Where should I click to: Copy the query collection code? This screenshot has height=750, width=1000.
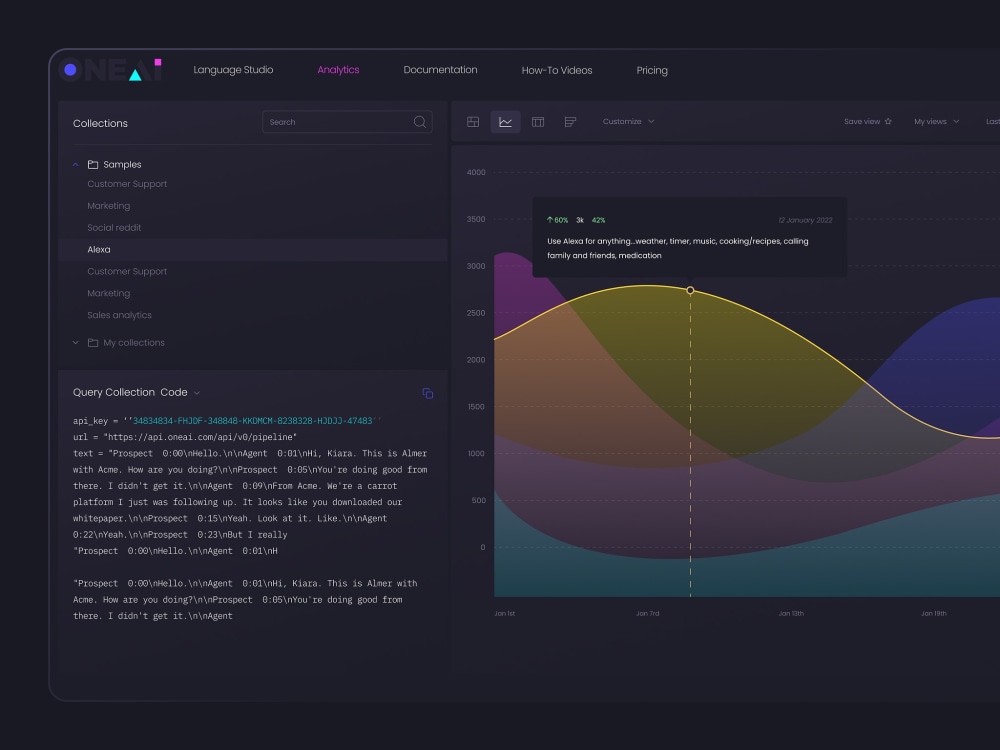428,393
